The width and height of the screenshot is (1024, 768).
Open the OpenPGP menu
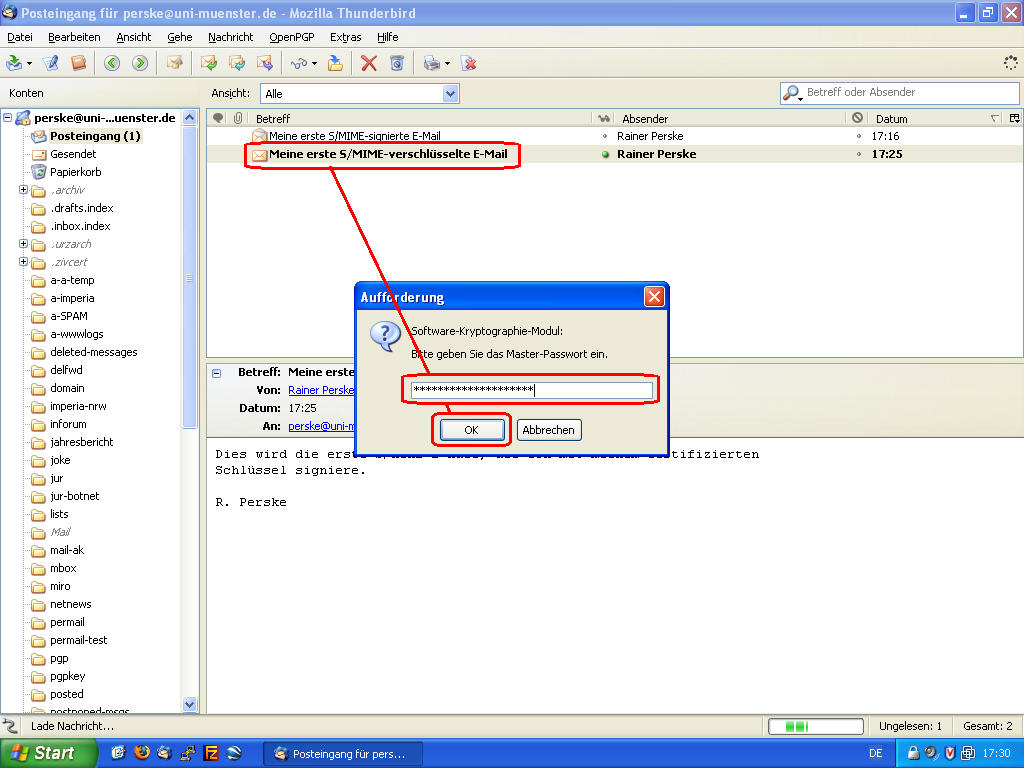(x=292, y=37)
